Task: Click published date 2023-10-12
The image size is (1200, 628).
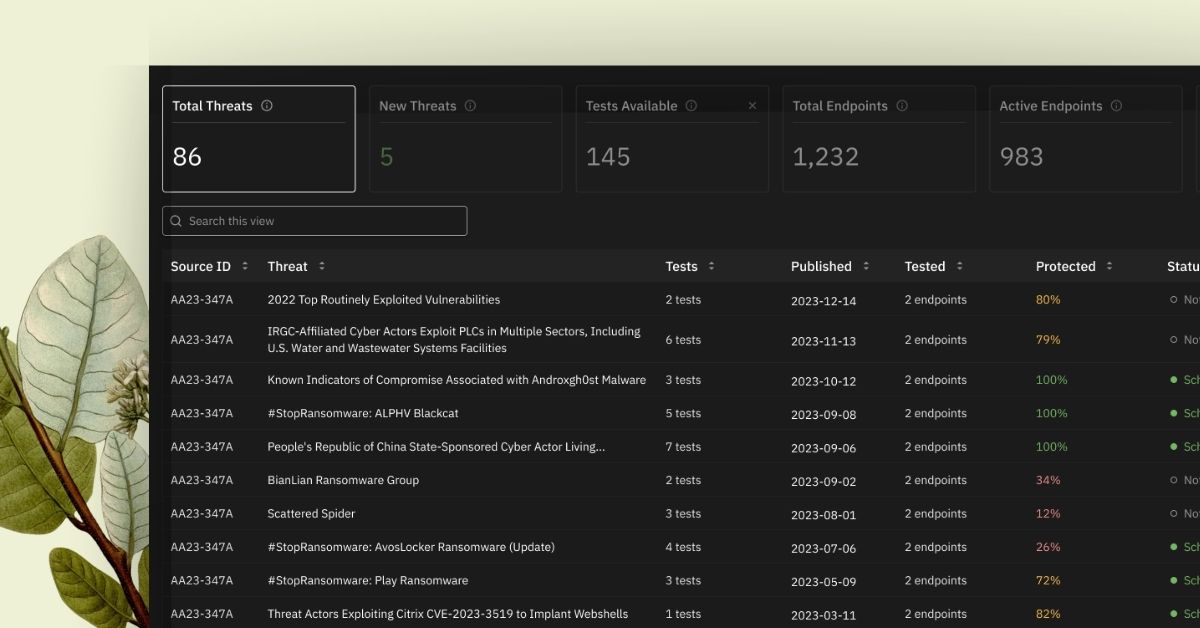Action: tap(823, 381)
